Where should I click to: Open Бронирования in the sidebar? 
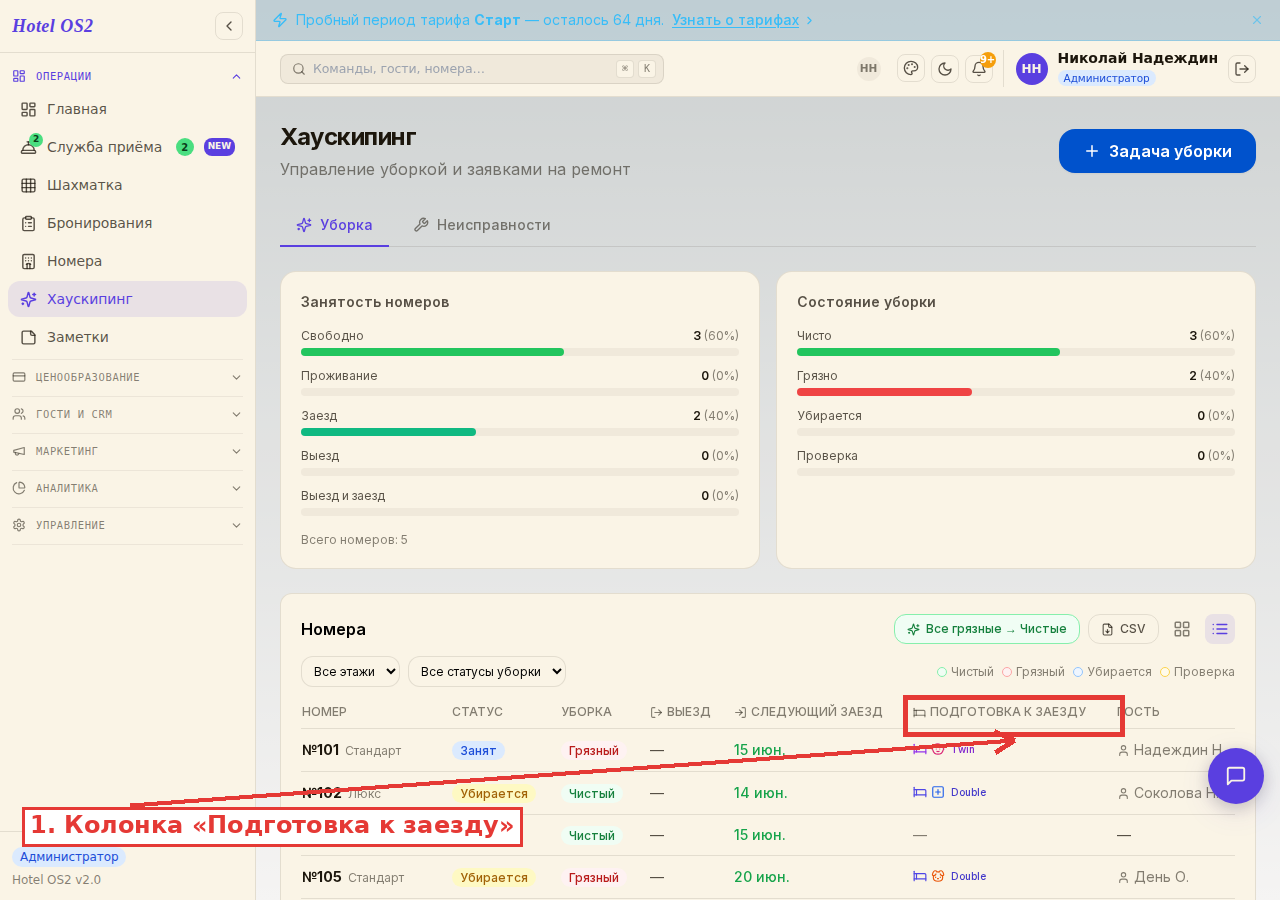127,223
